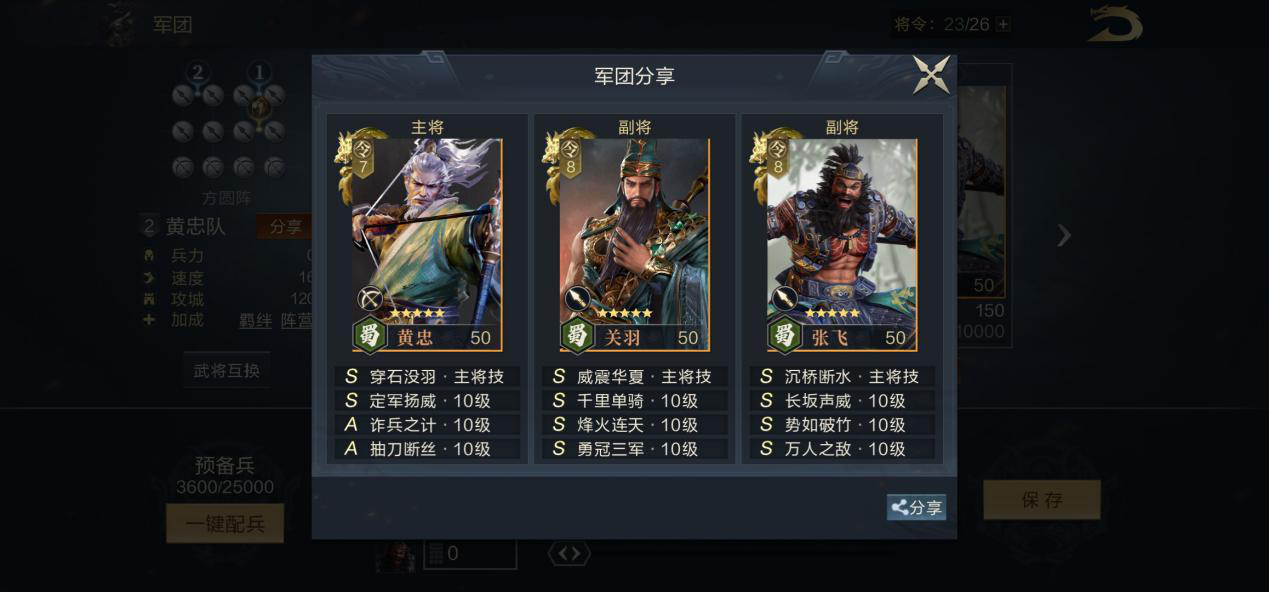The width and height of the screenshot is (1269, 592).
Task: Click the 一键配兵 auto-assign troops button
Action: (225, 523)
